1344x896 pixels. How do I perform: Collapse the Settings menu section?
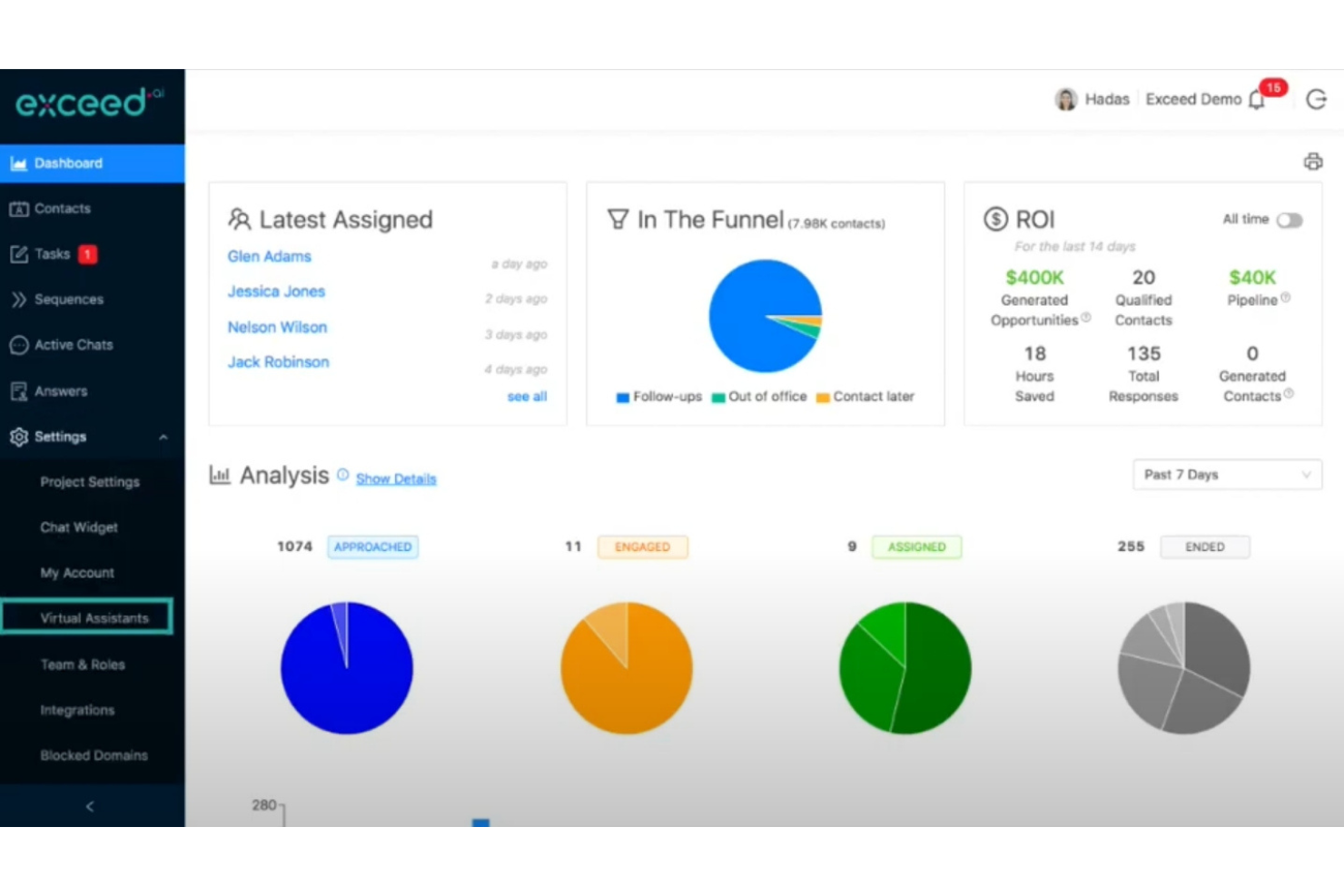[x=163, y=437]
